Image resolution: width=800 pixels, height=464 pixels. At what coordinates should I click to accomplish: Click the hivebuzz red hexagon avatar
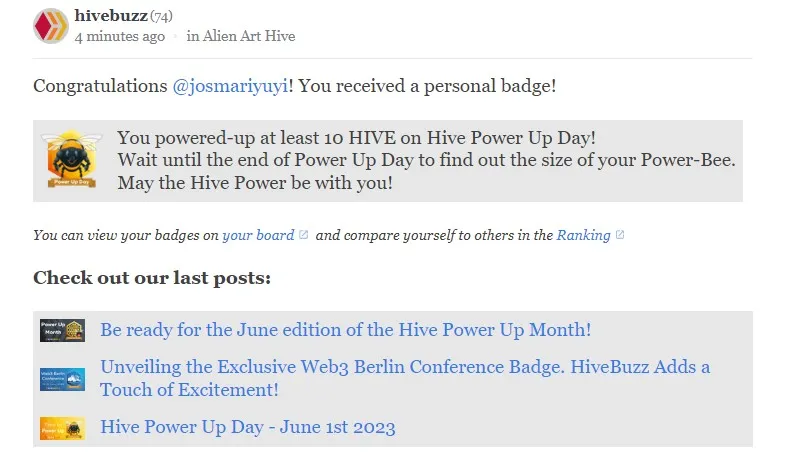50,26
